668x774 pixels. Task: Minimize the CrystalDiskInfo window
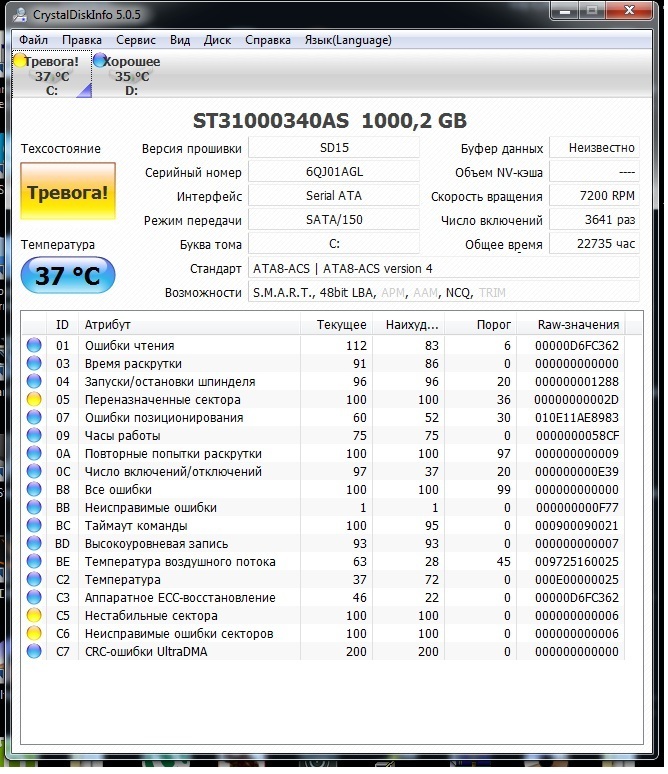pyautogui.click(x=565, y=11)
